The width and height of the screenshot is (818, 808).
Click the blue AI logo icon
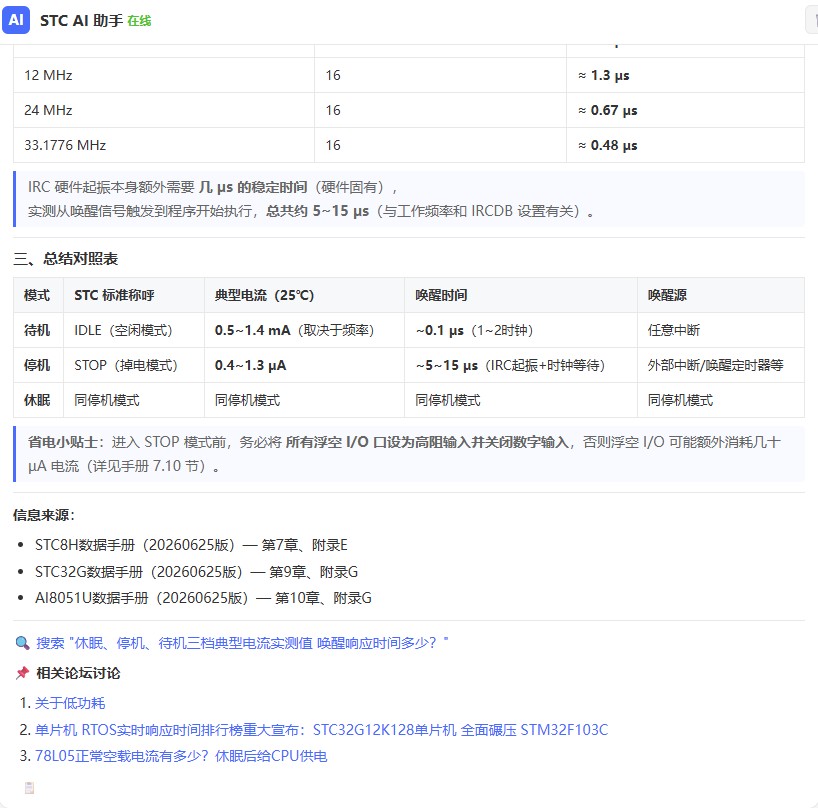(16, 20)
